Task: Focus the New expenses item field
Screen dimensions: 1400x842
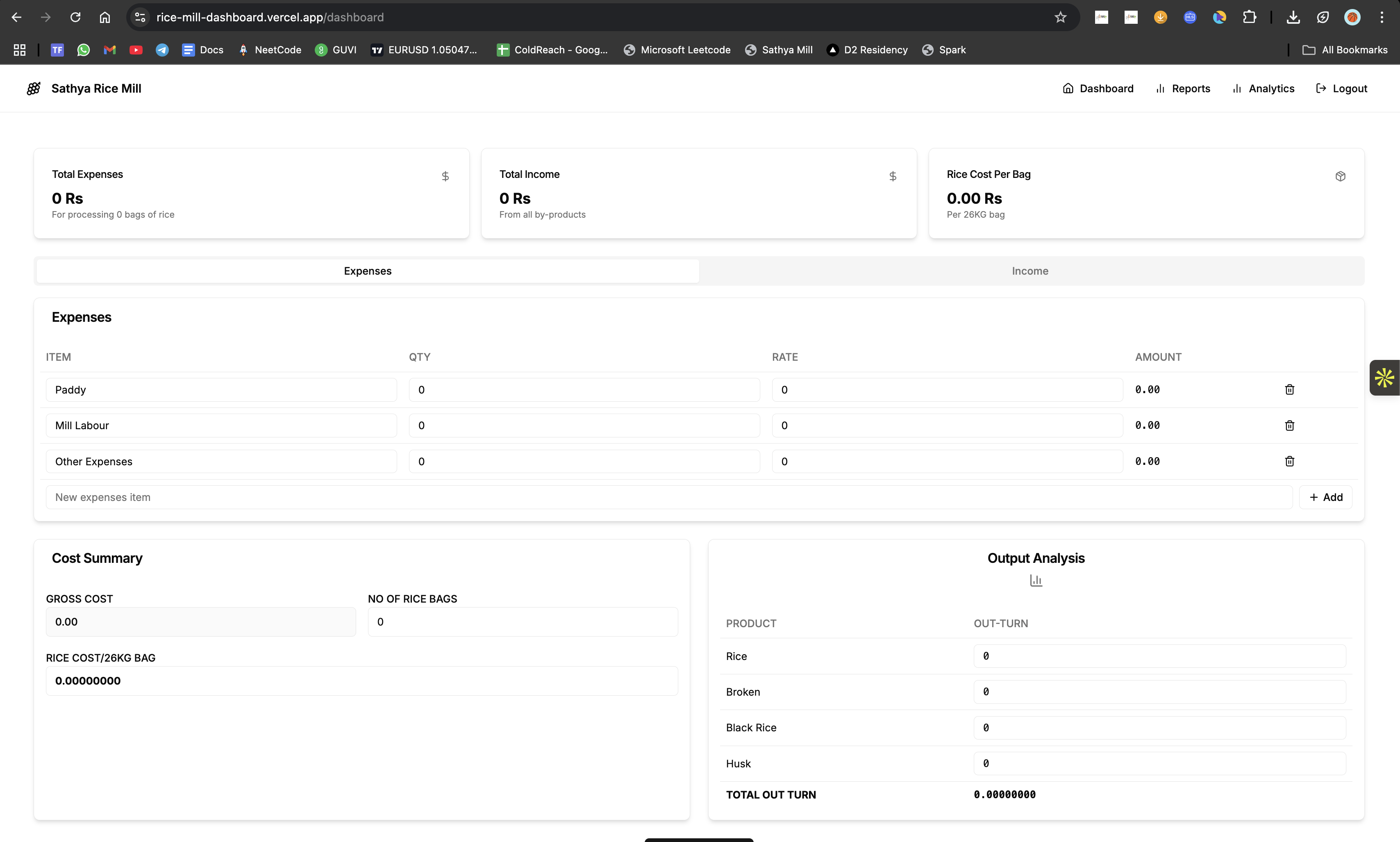Action: [669, 497]
